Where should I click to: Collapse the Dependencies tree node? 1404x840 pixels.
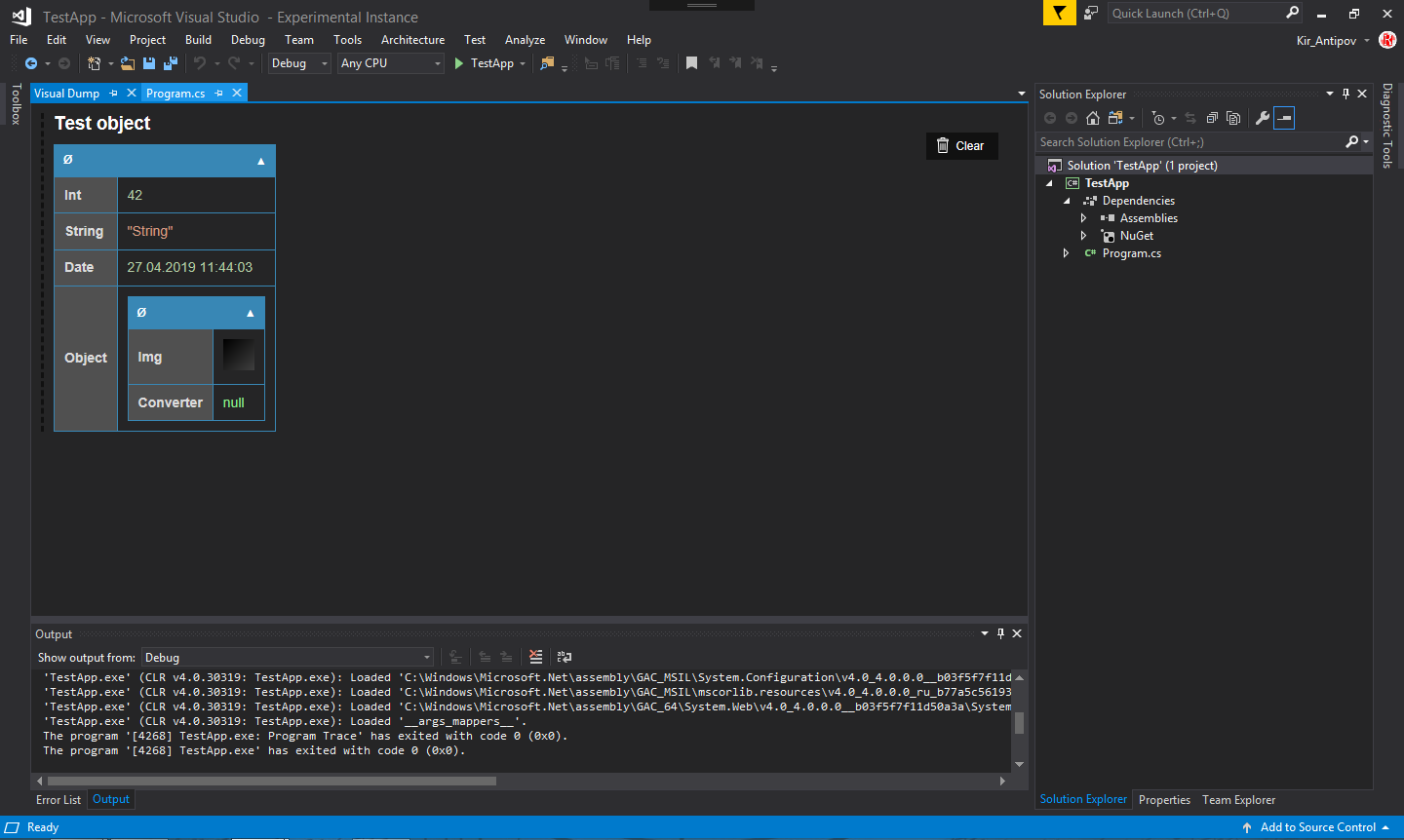(1067, 201)
